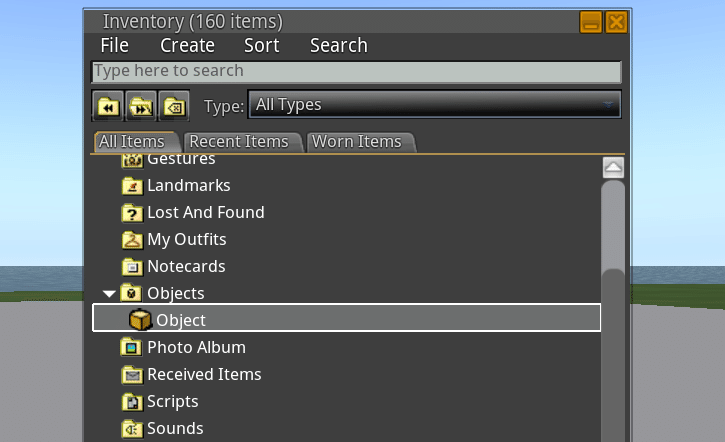Click the Photo Album folder icon
Image resolution: width=725 pixels, height=442 pixels.
coord(131,348)
